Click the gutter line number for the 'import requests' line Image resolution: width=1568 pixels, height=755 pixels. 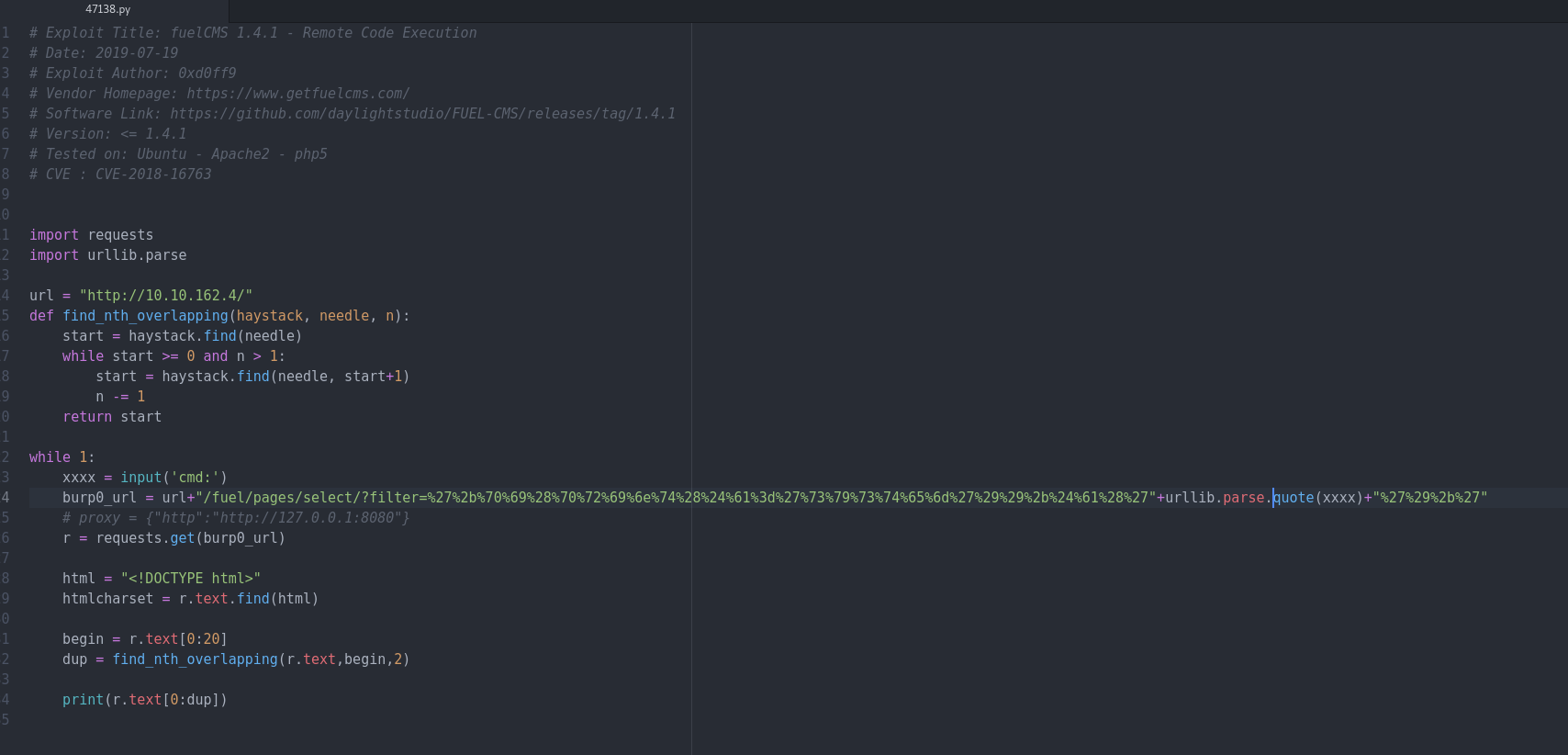click(6, 235)
